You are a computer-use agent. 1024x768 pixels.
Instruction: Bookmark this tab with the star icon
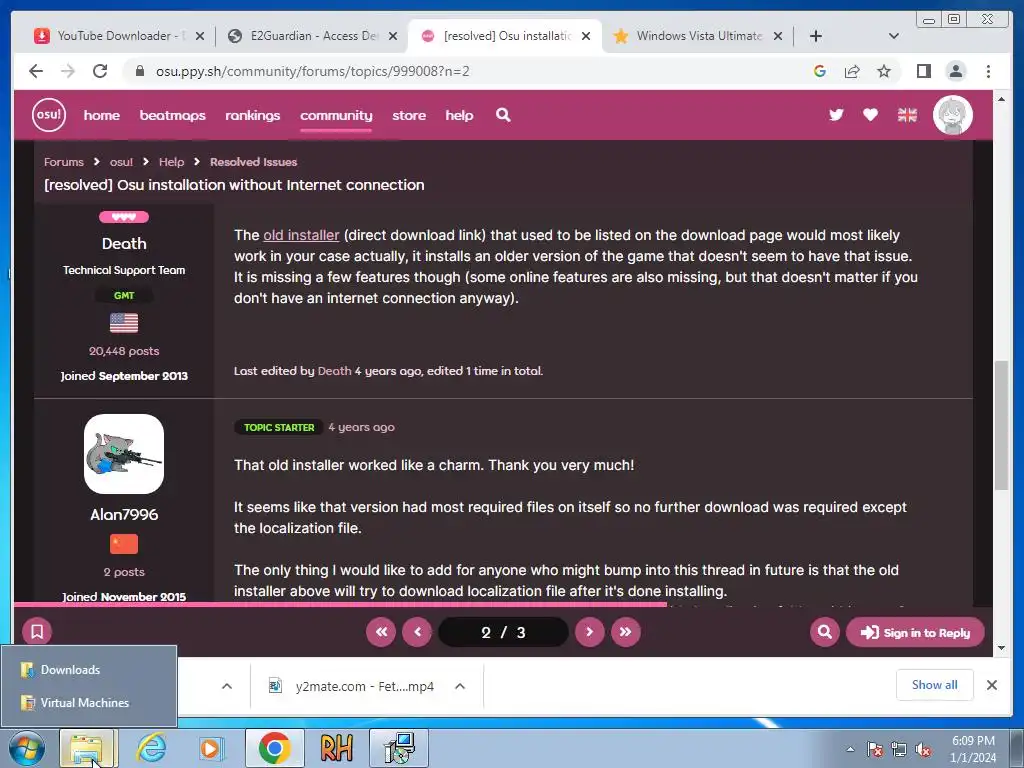coord(884,71)
